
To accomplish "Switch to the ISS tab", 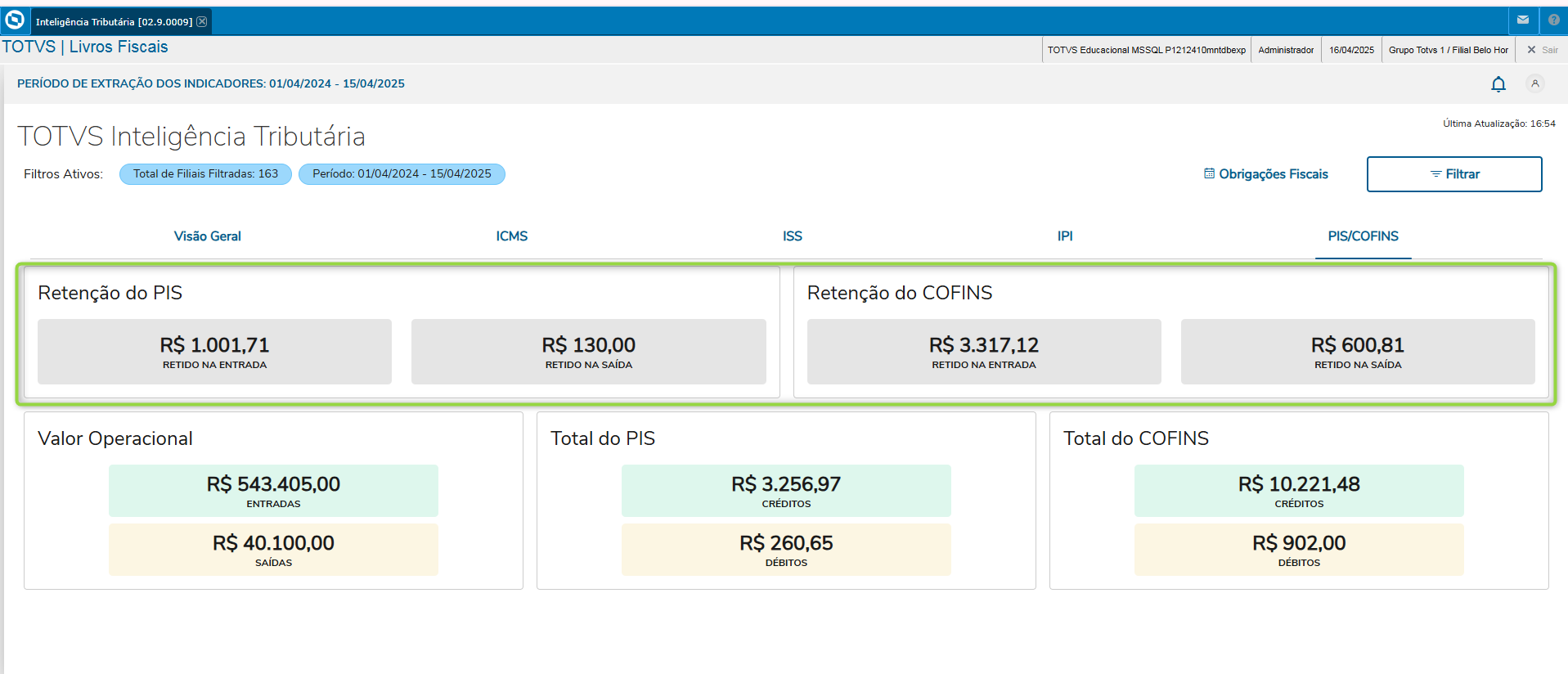I will click(x=793, y=236).
